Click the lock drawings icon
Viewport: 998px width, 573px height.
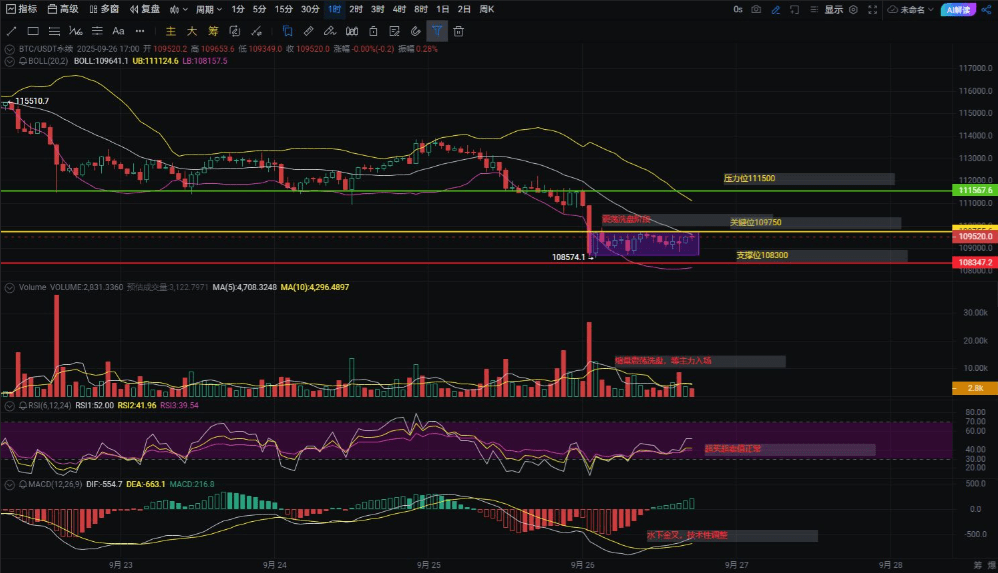coord(374,31)
